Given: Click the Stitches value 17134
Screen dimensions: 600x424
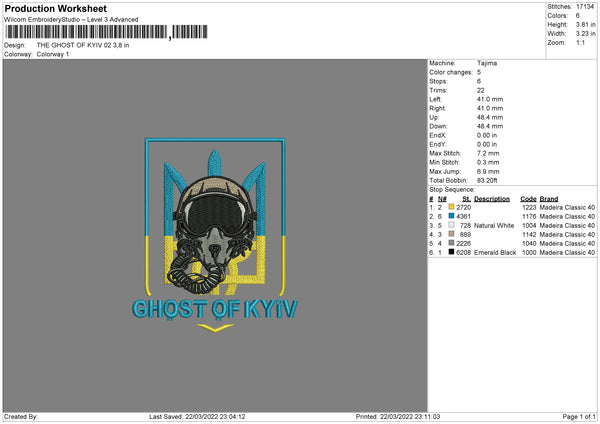Looking at the screenshot, I should click(585, 7).
